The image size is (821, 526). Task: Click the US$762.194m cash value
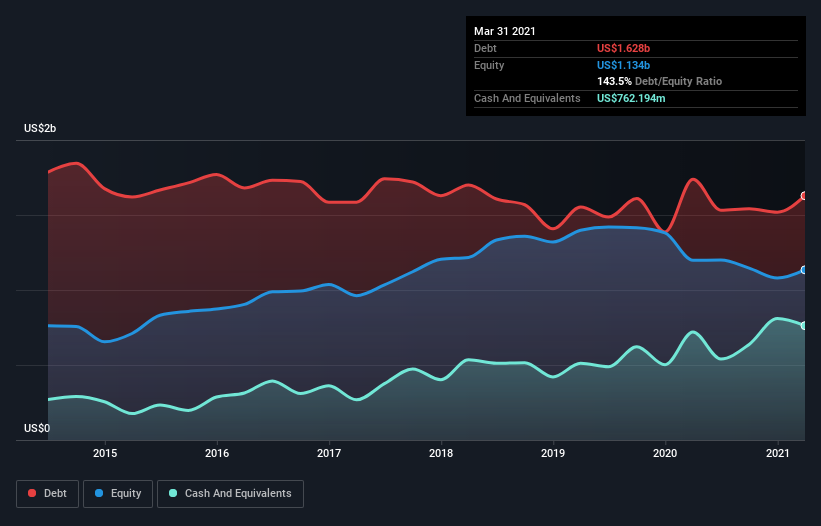(x=631, y=98)
